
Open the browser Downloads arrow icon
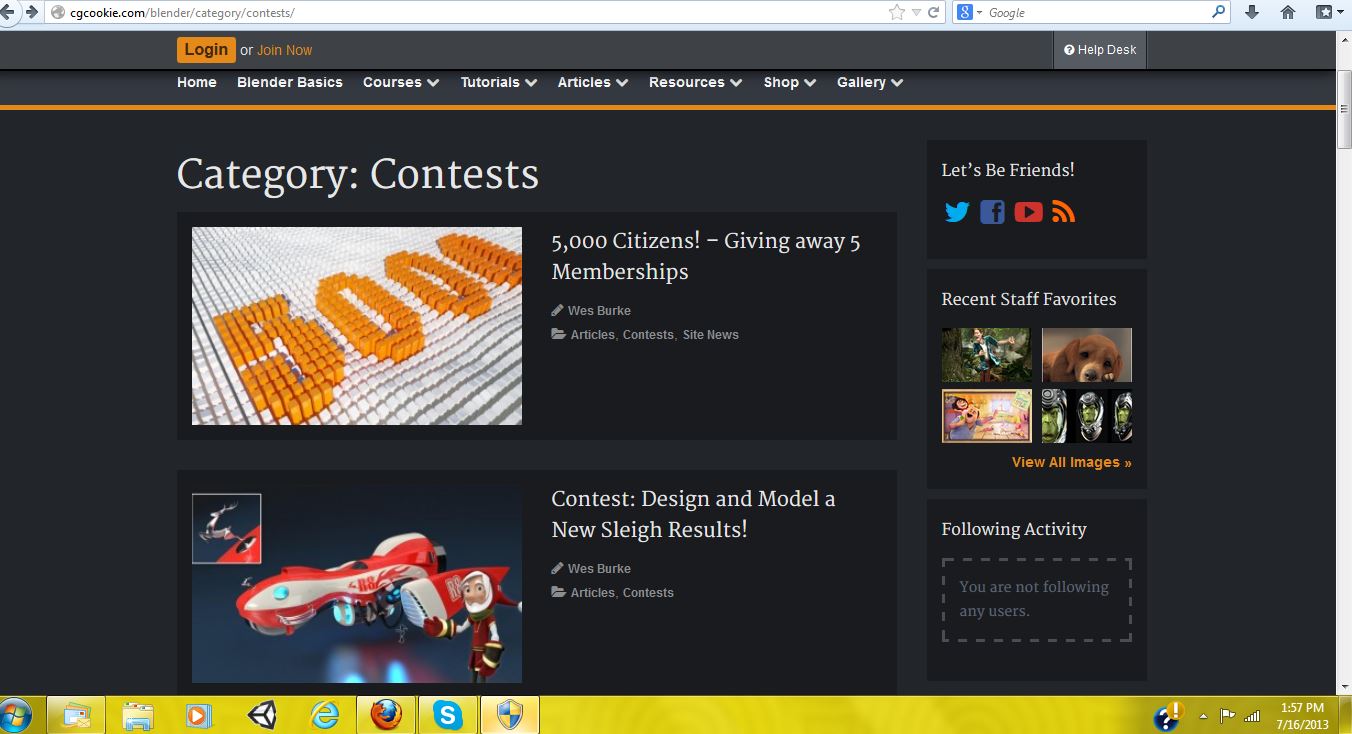click(x=1251, y=13)
